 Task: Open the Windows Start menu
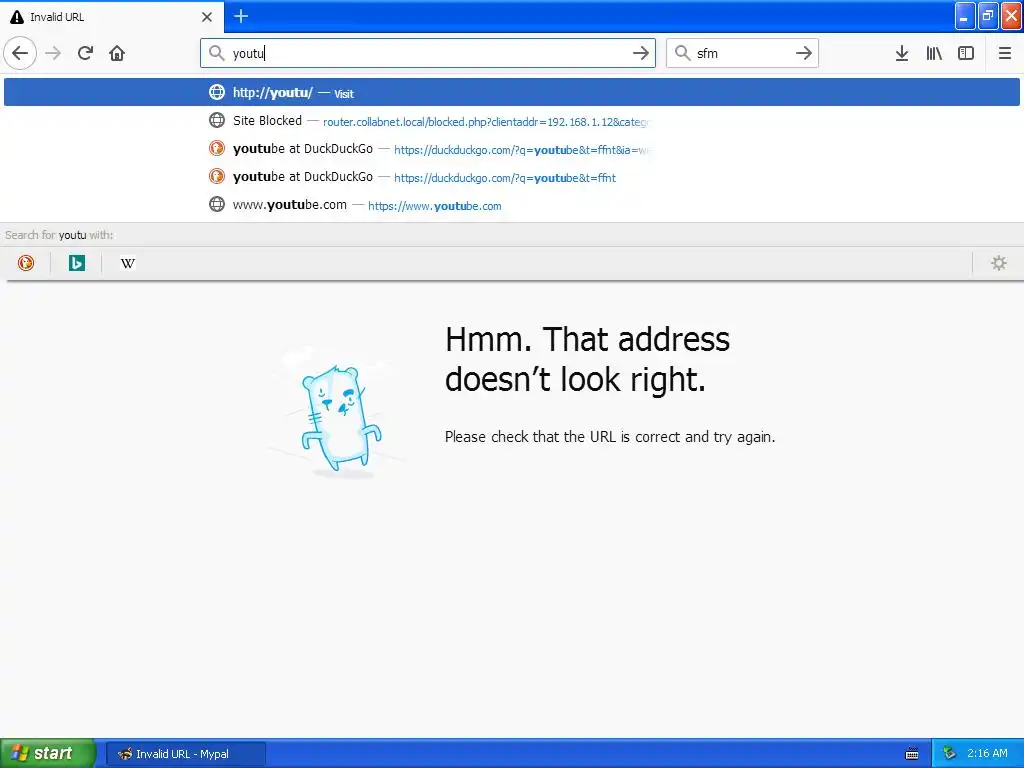(48, 753)
